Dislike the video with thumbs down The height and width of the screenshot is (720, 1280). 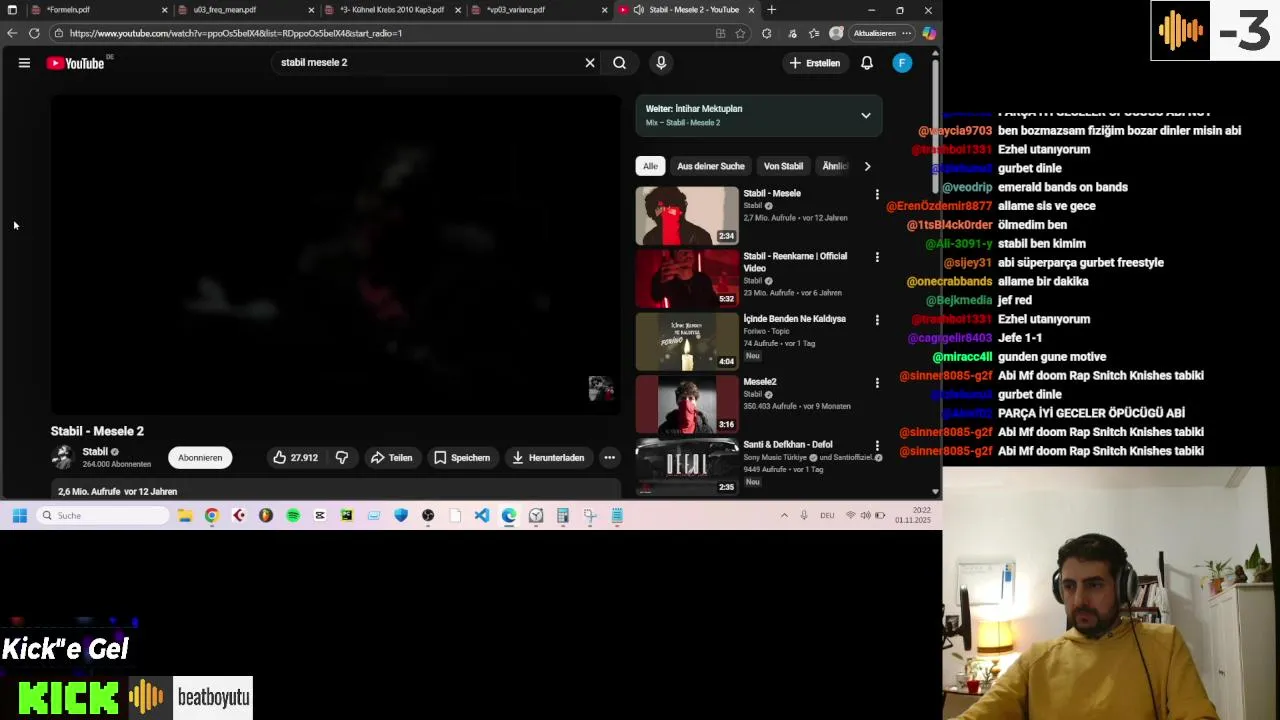(x=342, y=458)
